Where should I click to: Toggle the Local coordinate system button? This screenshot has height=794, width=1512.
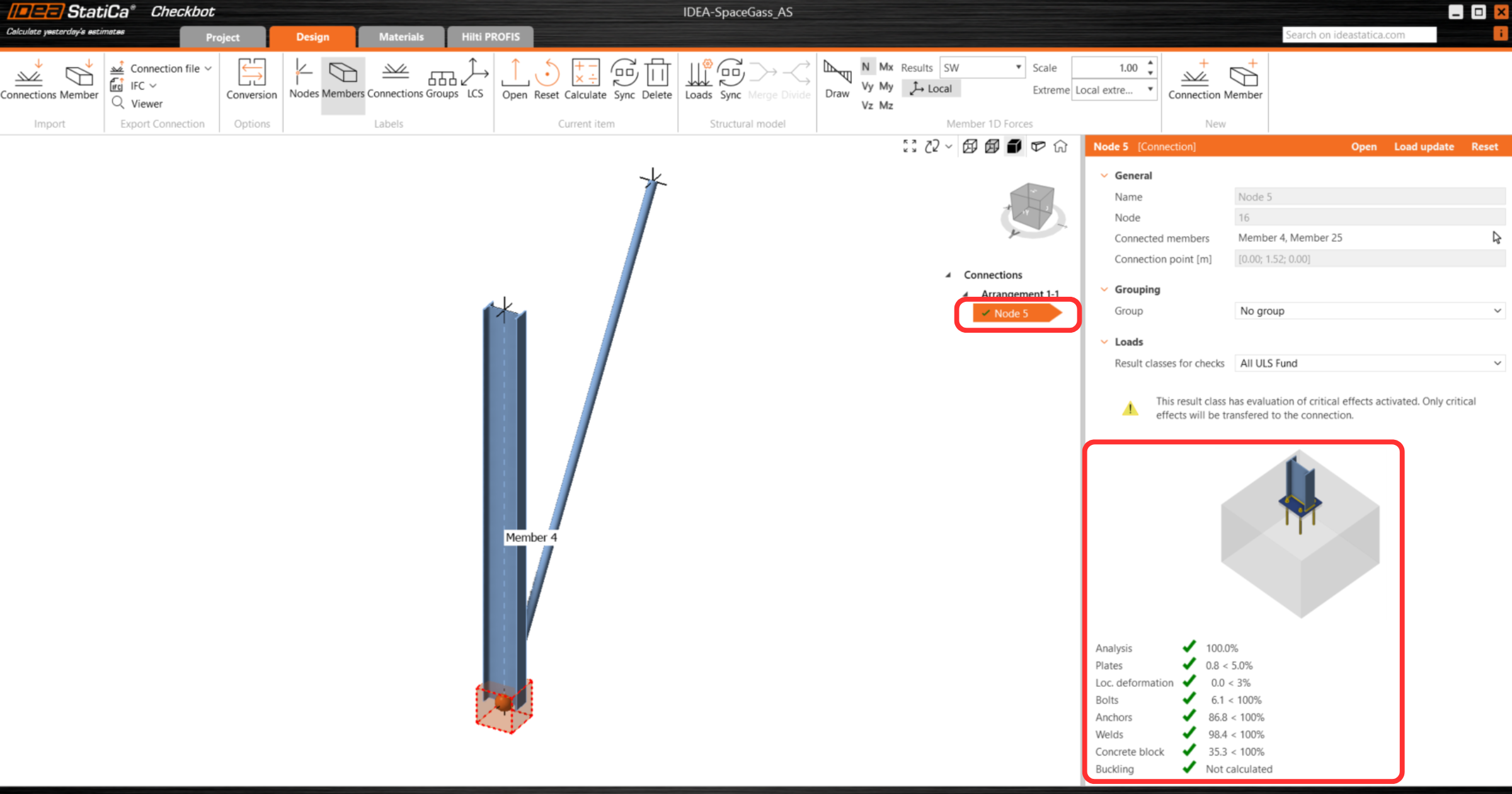coord(931,89)
